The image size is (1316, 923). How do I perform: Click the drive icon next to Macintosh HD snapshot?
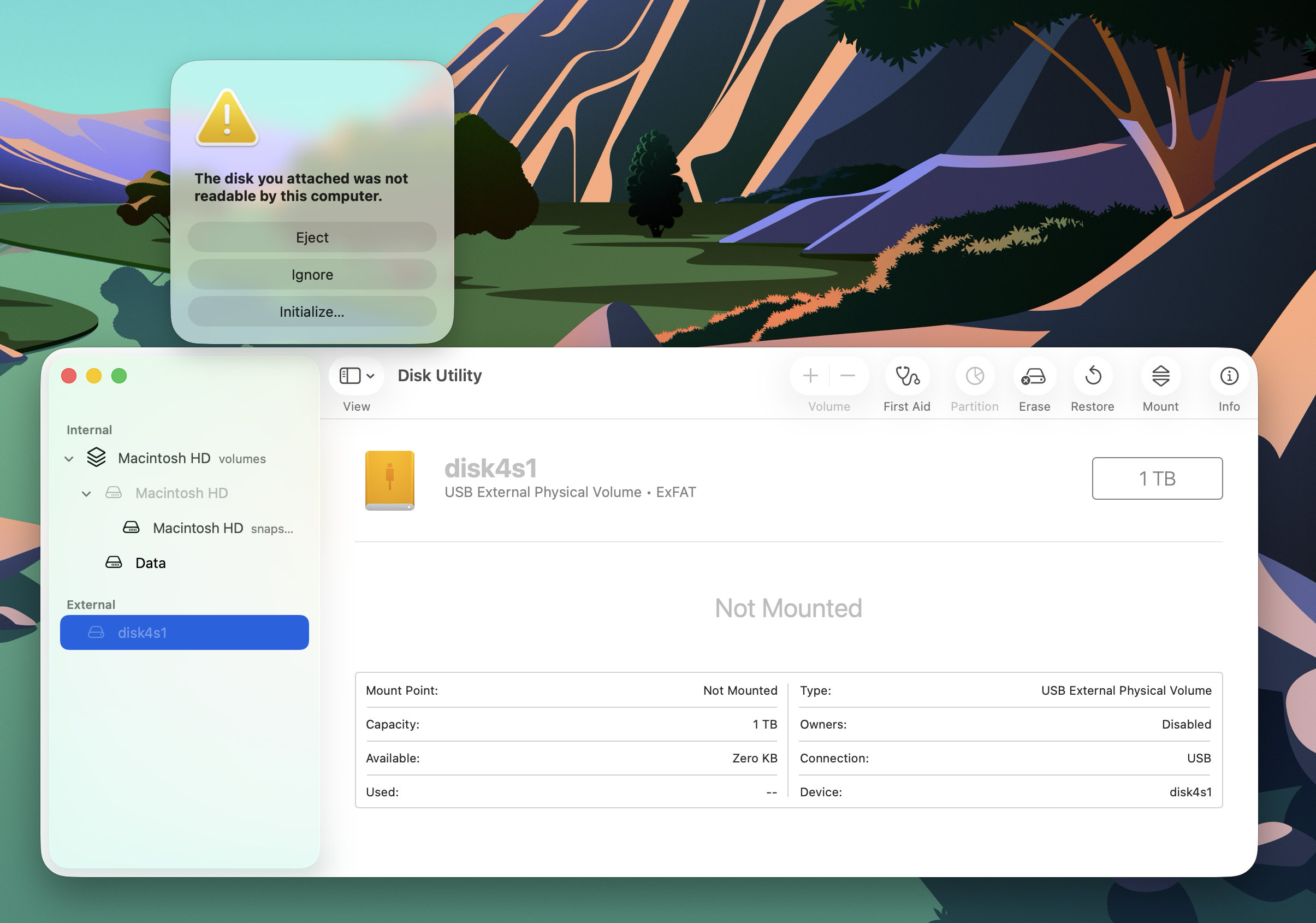pyautogui.click(x=131, y=528)
